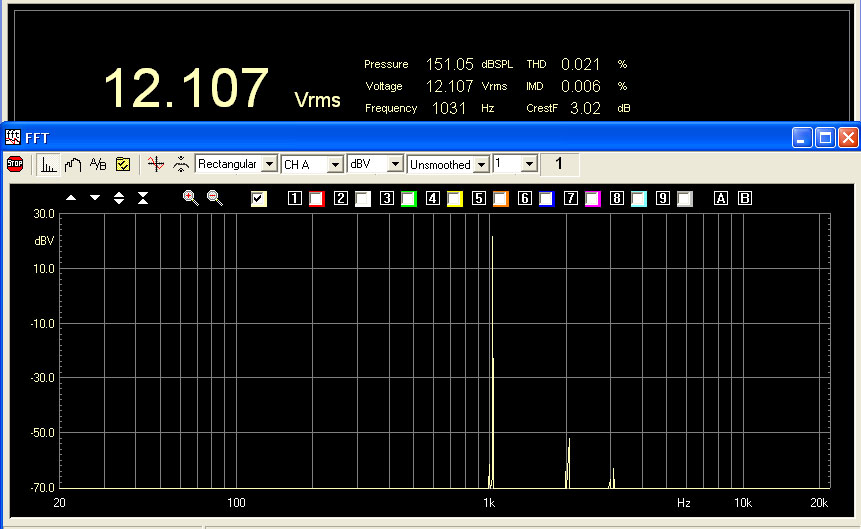
Task: Select the spectrum bar graph display icon
Action: [48, 164]
